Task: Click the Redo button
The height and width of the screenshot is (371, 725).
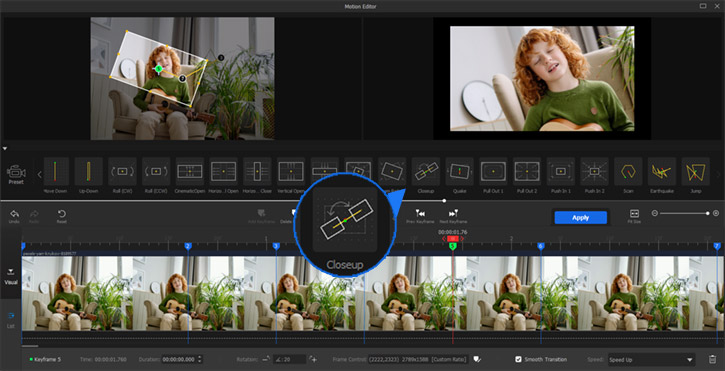Action: click(x=34, y=216)
